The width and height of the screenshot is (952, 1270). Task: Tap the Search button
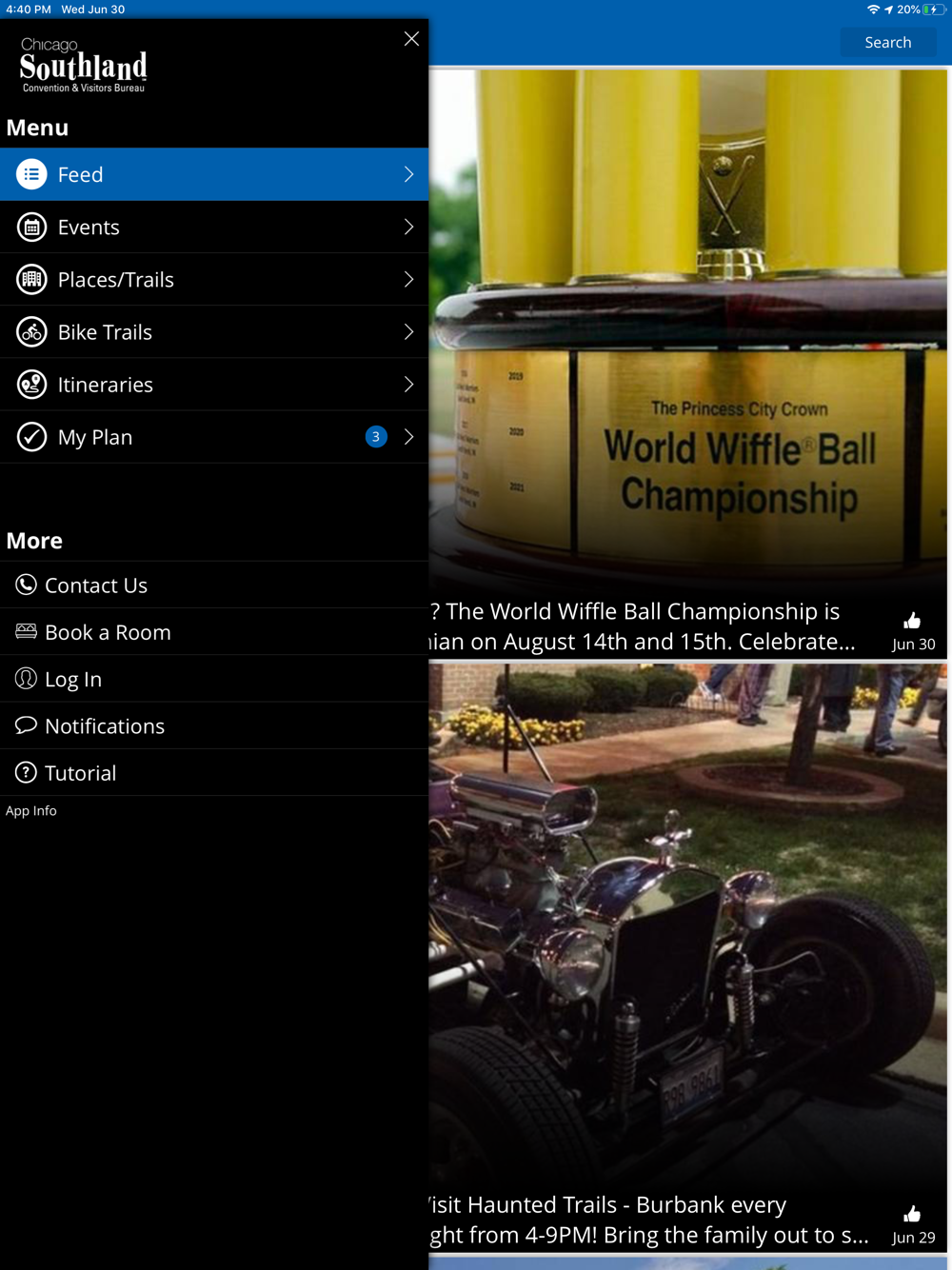click(x=888, y=42)
